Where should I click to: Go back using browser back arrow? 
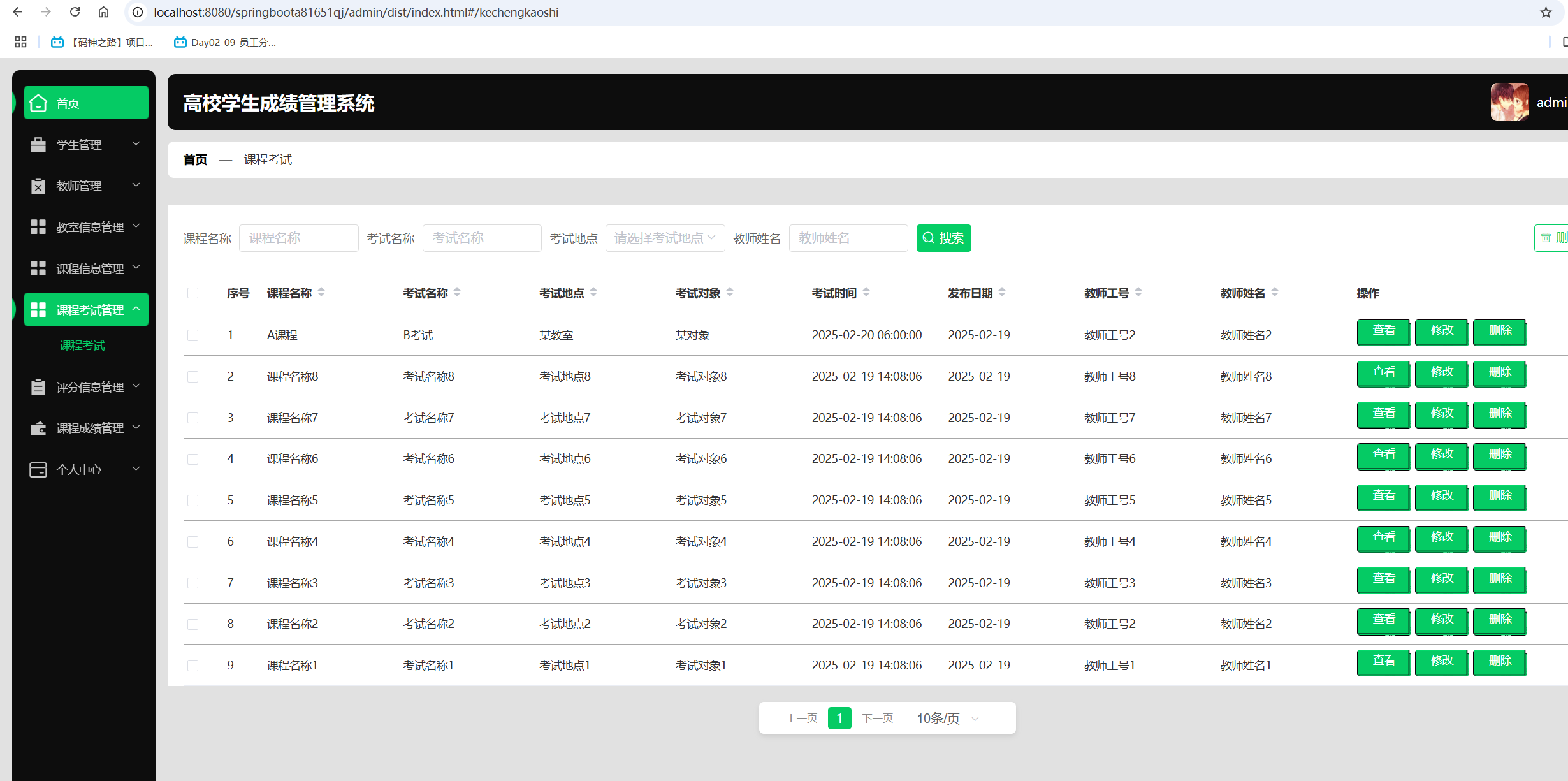[x=18, y=12]
